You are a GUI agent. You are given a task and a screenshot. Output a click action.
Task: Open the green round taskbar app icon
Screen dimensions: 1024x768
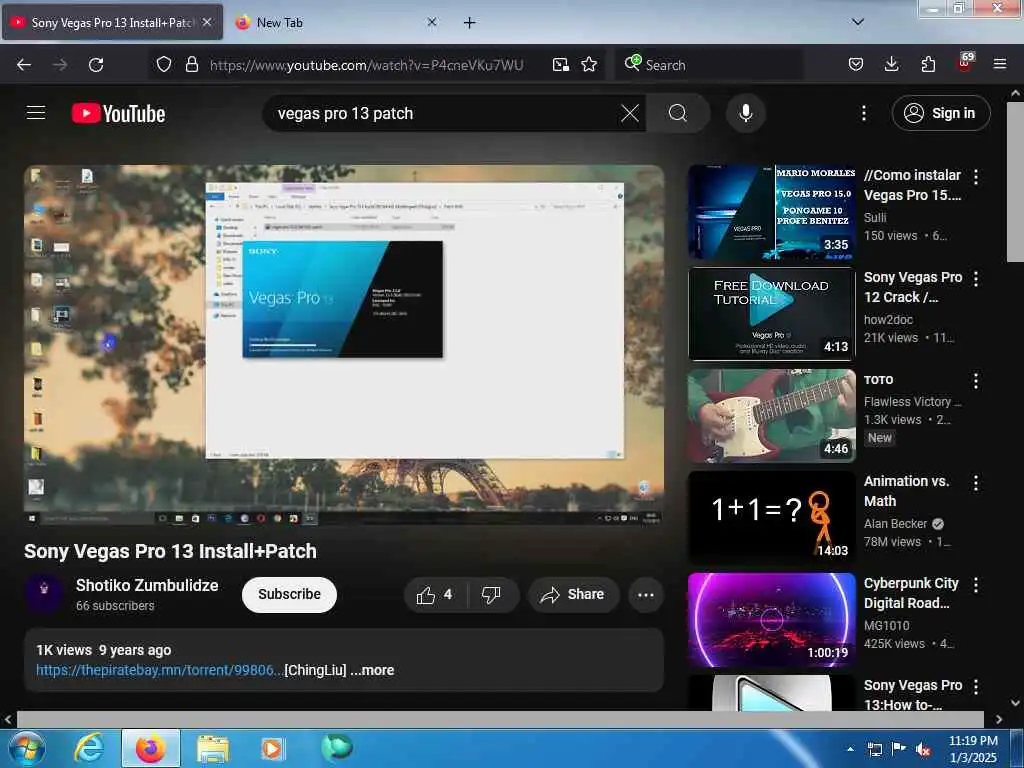337,748
